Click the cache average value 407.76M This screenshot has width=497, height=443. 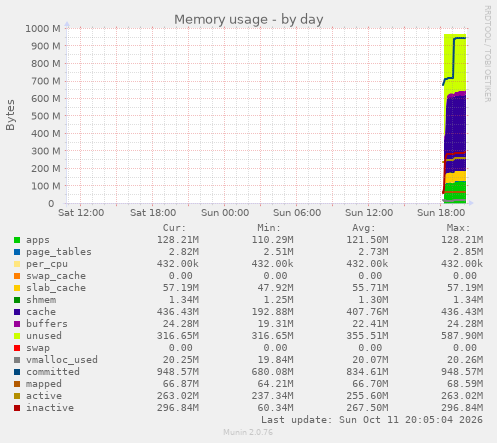pos(367,312)
